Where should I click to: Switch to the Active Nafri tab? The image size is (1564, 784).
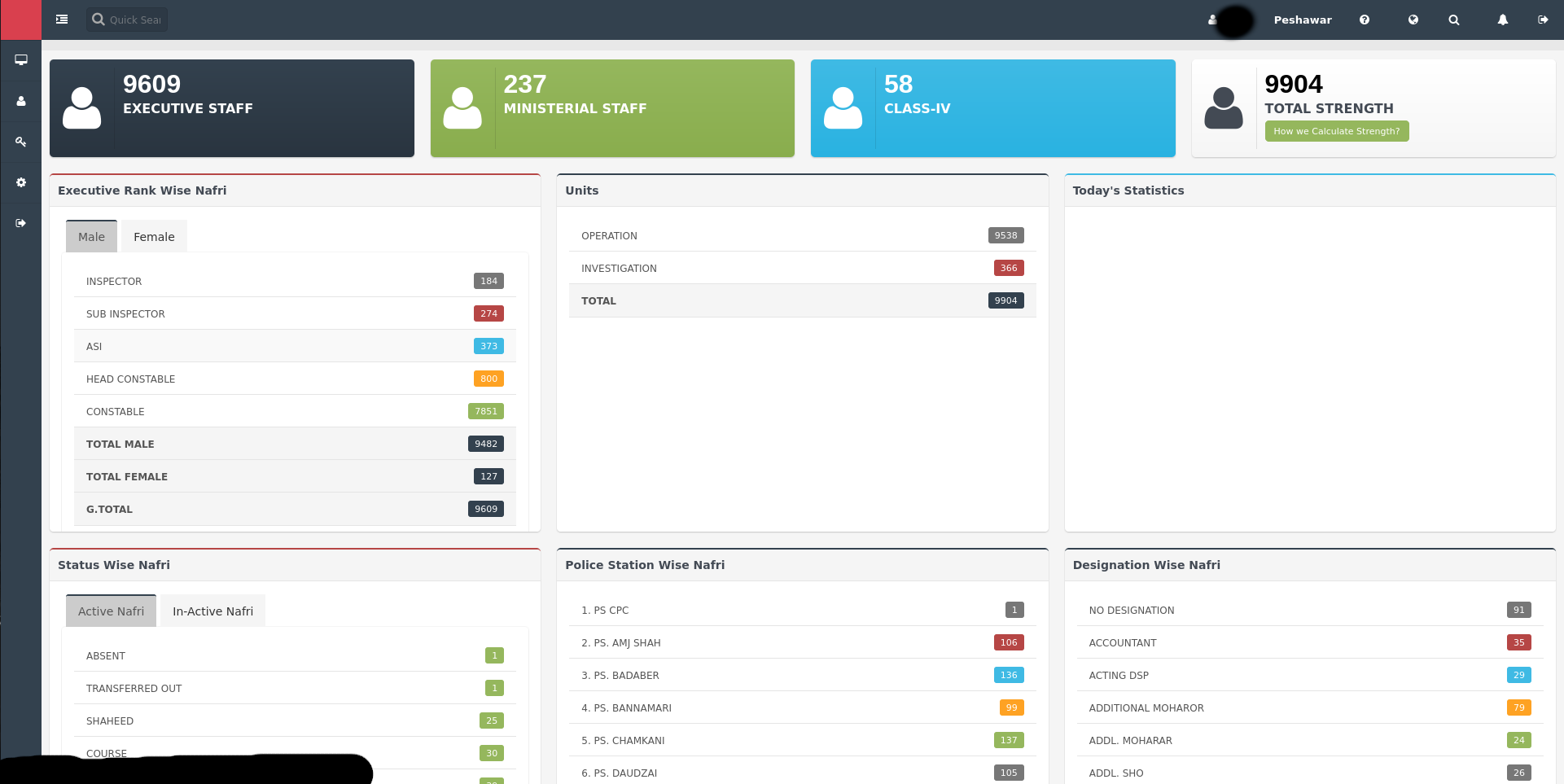111,611
